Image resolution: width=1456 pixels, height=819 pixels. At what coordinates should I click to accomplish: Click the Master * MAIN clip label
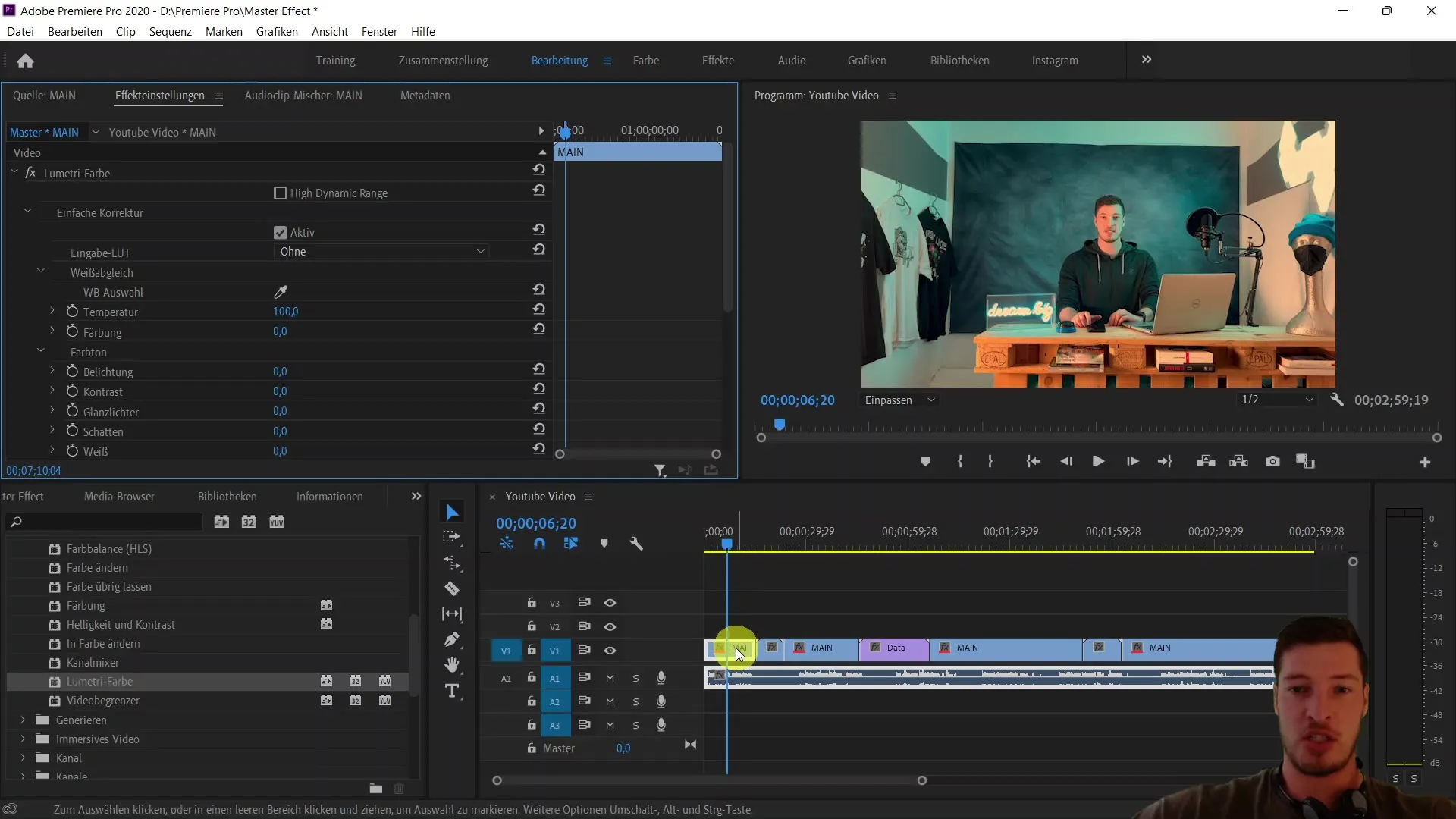click(44, 132)
